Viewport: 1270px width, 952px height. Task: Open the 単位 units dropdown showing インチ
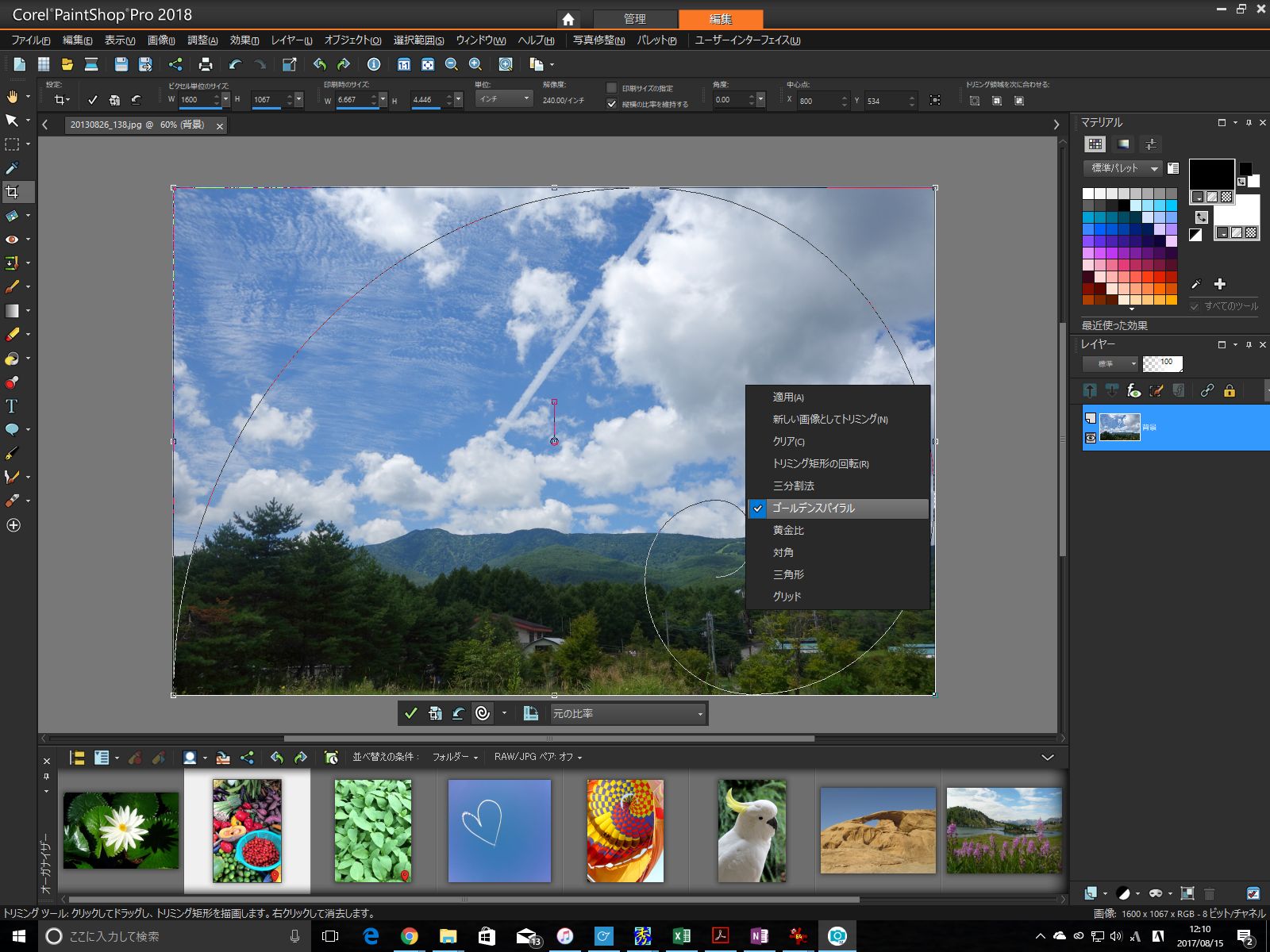(504, 99)
